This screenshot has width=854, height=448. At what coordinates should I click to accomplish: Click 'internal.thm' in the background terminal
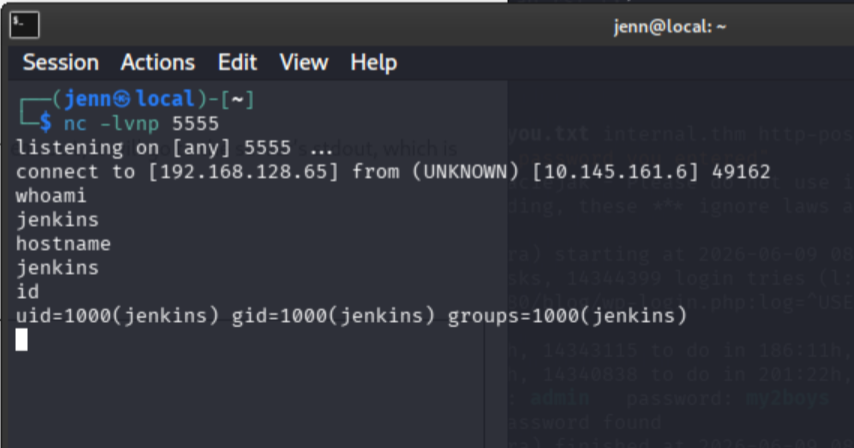[674, 134]
